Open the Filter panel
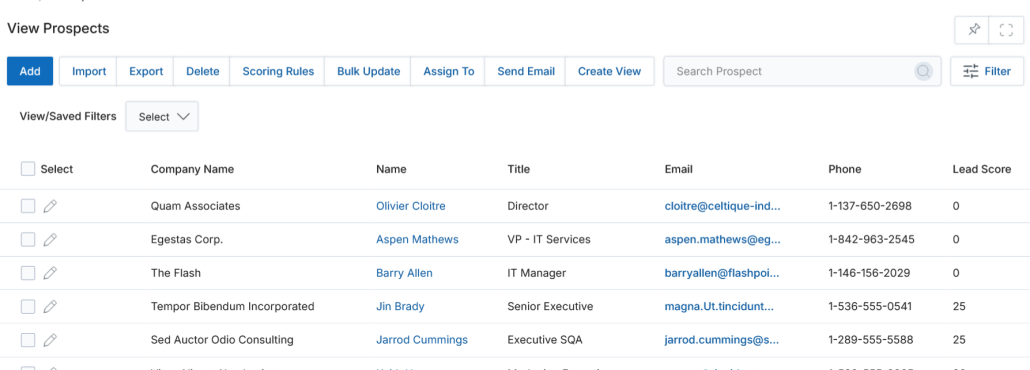 tap(987, 72)
